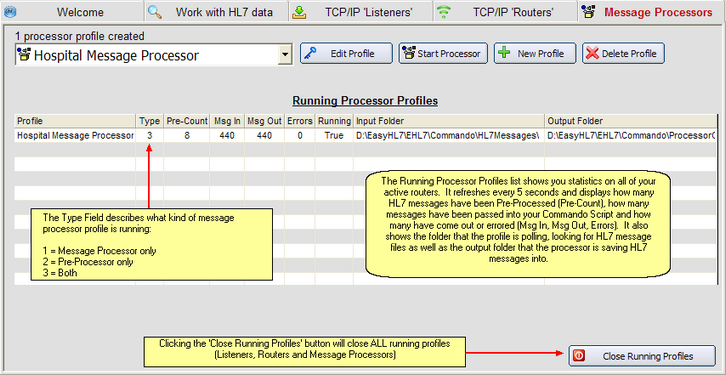The height and width of the screenshot is (375, 726).
Task: Select the Hospital Message Processor table row
Action: tap(366, 136)
